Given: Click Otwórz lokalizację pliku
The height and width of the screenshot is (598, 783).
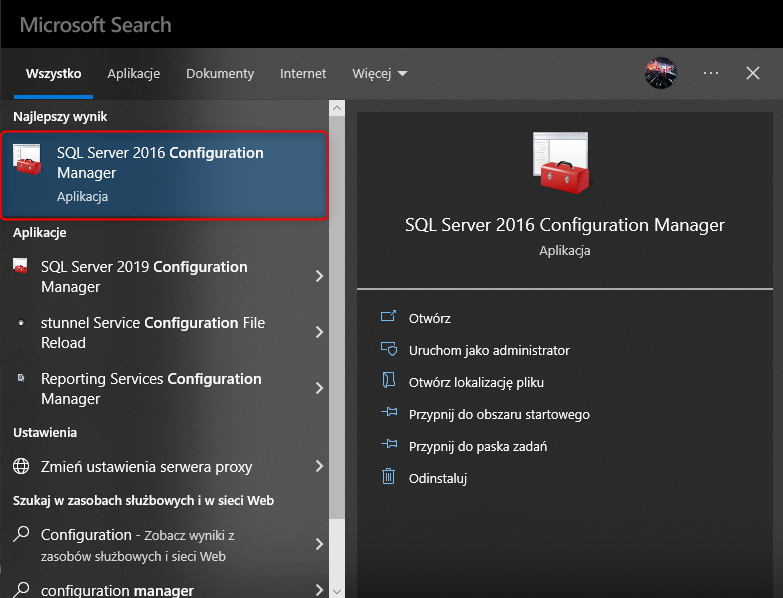Looking at the screenshot, I should (x=476, y=382).
